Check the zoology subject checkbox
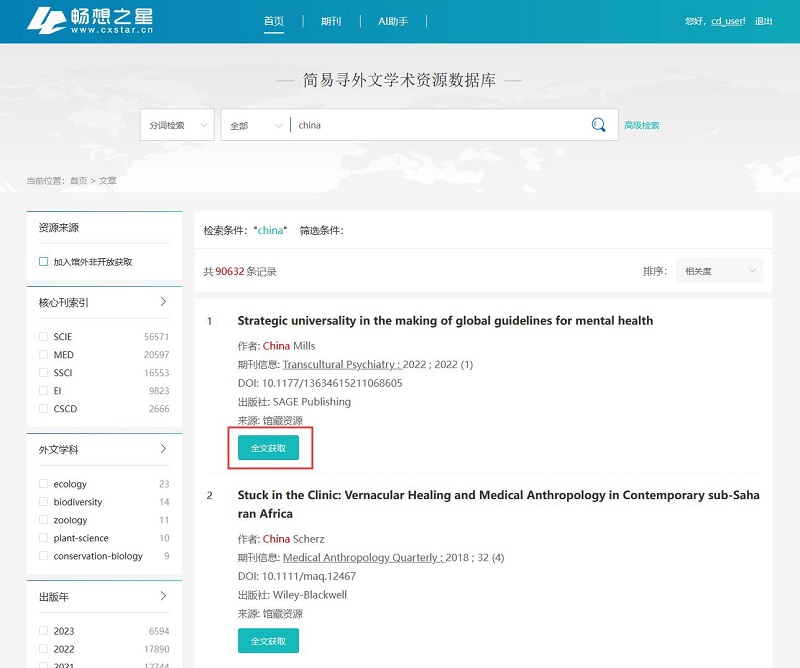The width and height of the screenshot is (800, 668). (43, 519)
